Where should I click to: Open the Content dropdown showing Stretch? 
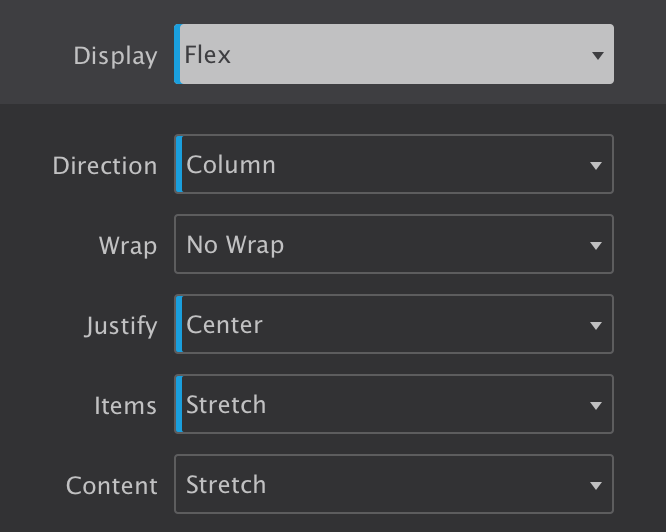tap(394, 485)
